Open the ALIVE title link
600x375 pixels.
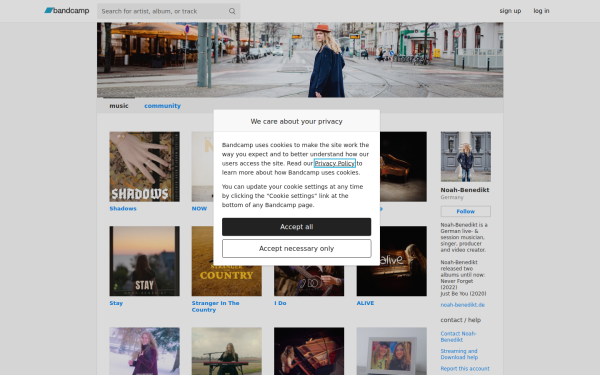point(365,303)
